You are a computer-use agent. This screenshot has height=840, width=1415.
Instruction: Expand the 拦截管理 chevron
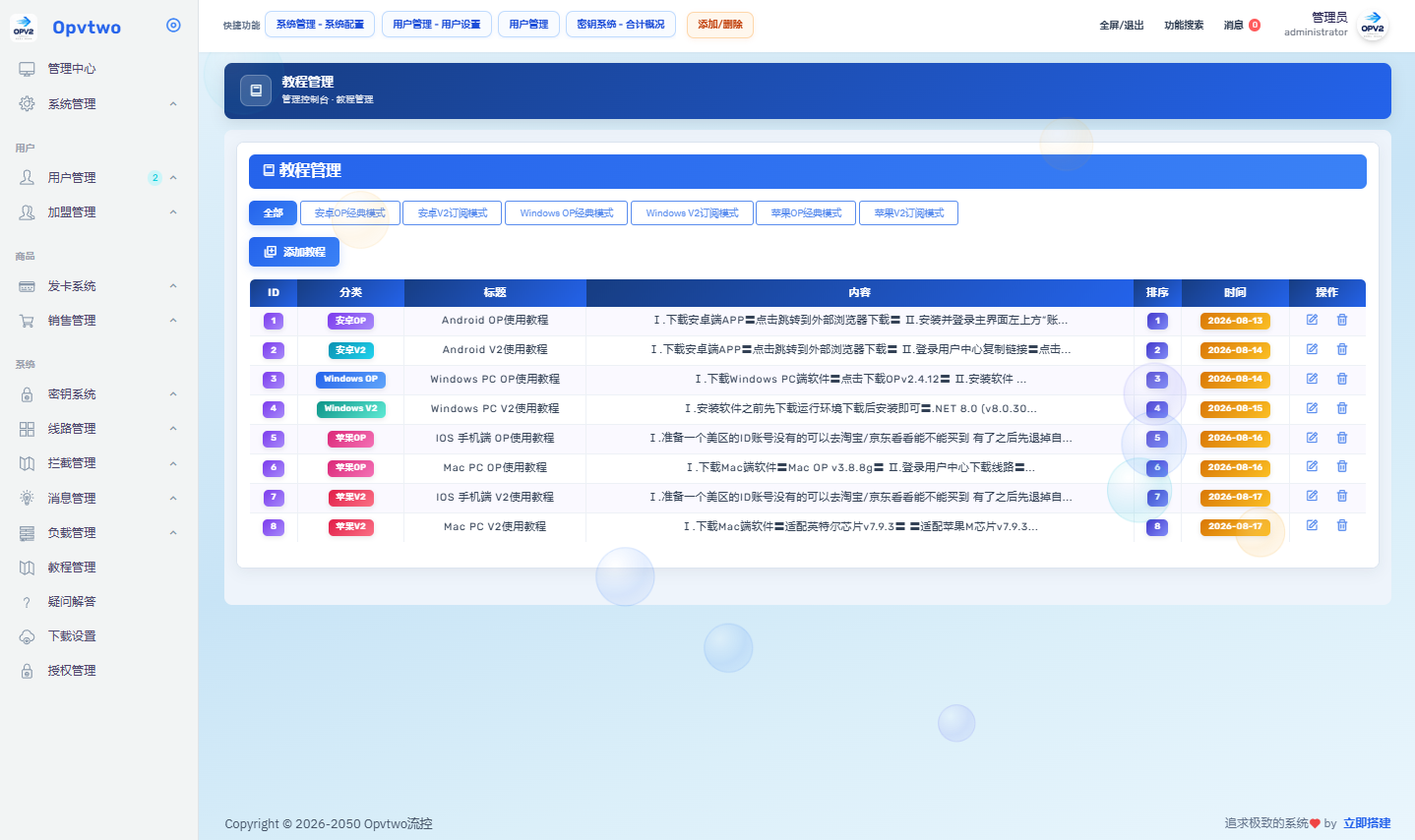click(x=173, y=463)
